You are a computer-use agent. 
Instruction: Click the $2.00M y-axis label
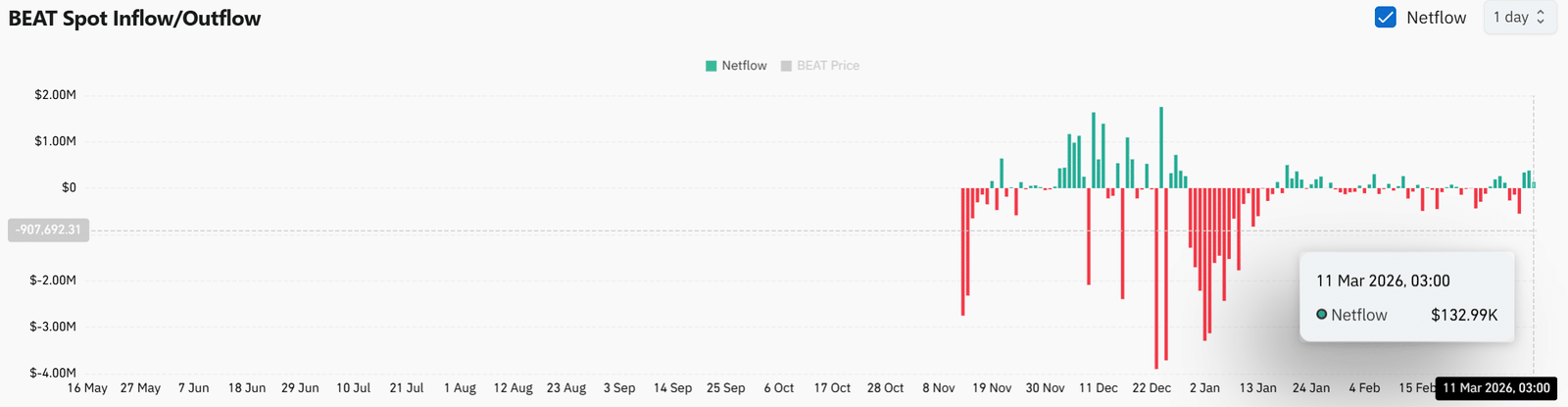(x=55, y=95)
